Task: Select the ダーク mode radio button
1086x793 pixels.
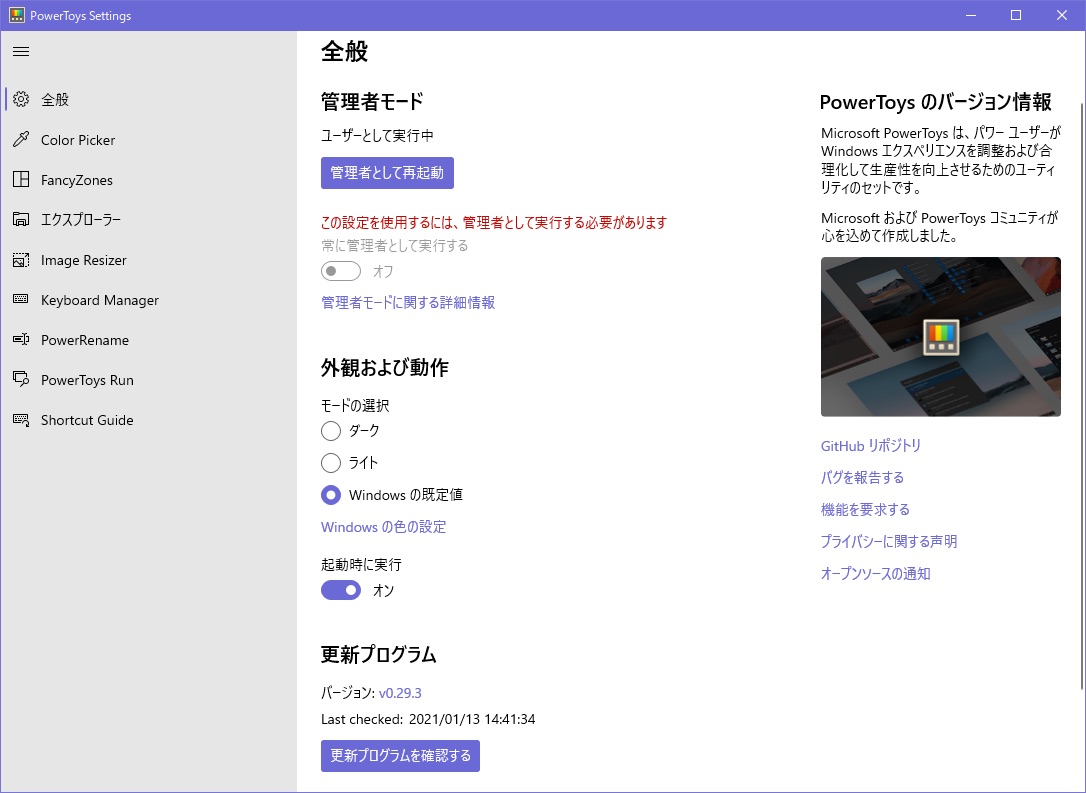Action: [331, 431]
